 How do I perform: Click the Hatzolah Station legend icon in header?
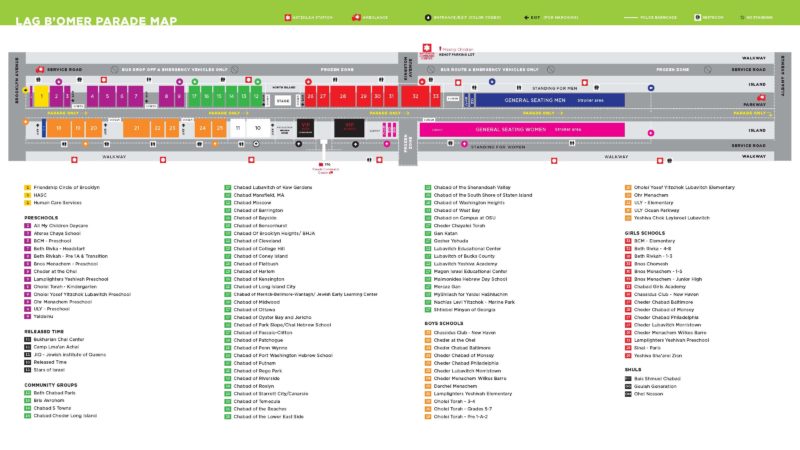coord(288,17)
